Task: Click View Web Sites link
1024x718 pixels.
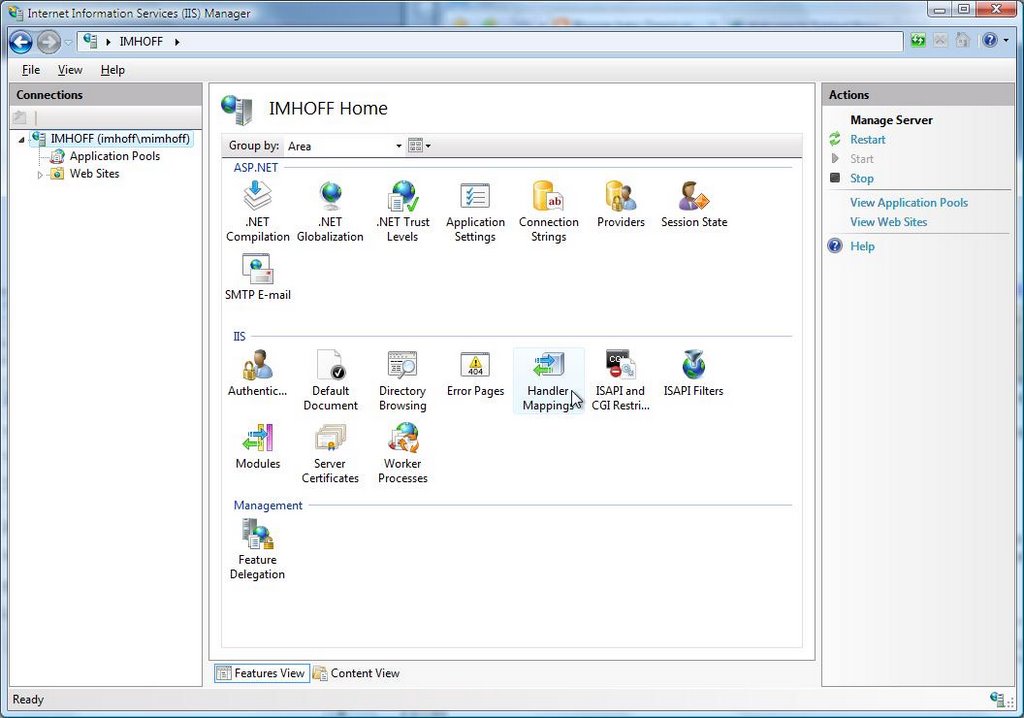Action: pos(888,222)
